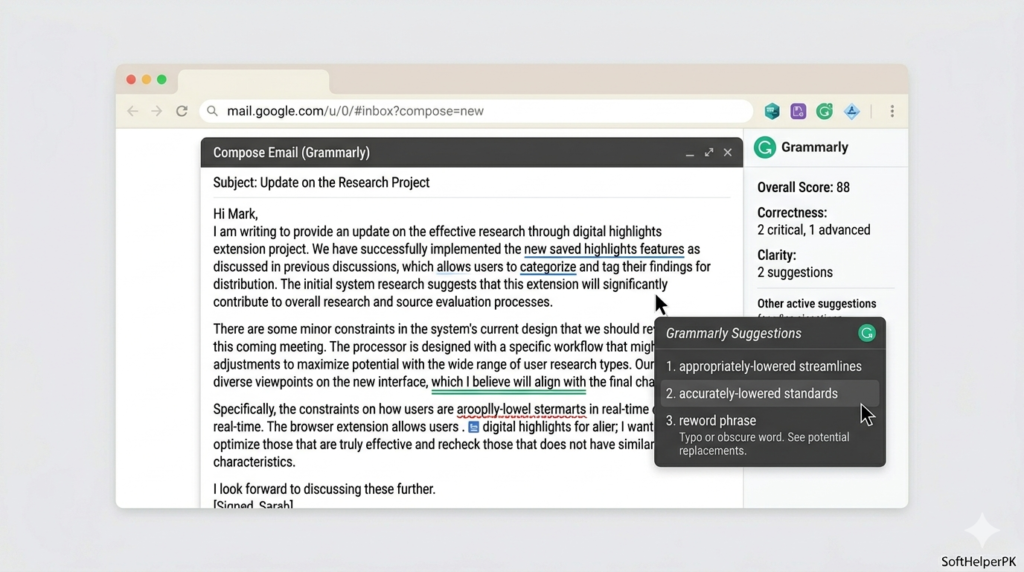Open the teal cube browser extension
This screenshot has width=1024, height=572.
pos(772,111)
